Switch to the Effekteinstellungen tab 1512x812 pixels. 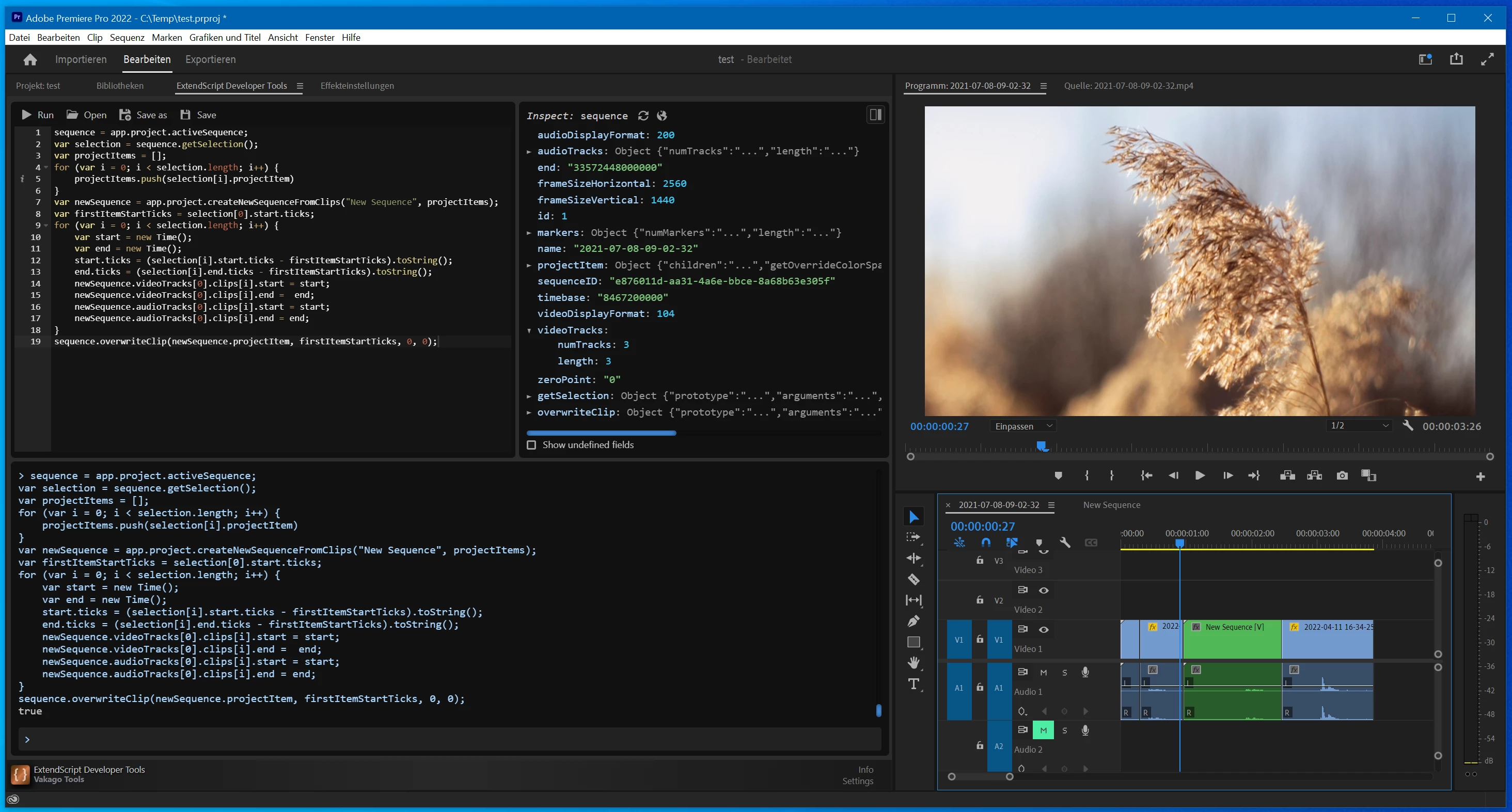pyautogui.click(x=357, y=86)
